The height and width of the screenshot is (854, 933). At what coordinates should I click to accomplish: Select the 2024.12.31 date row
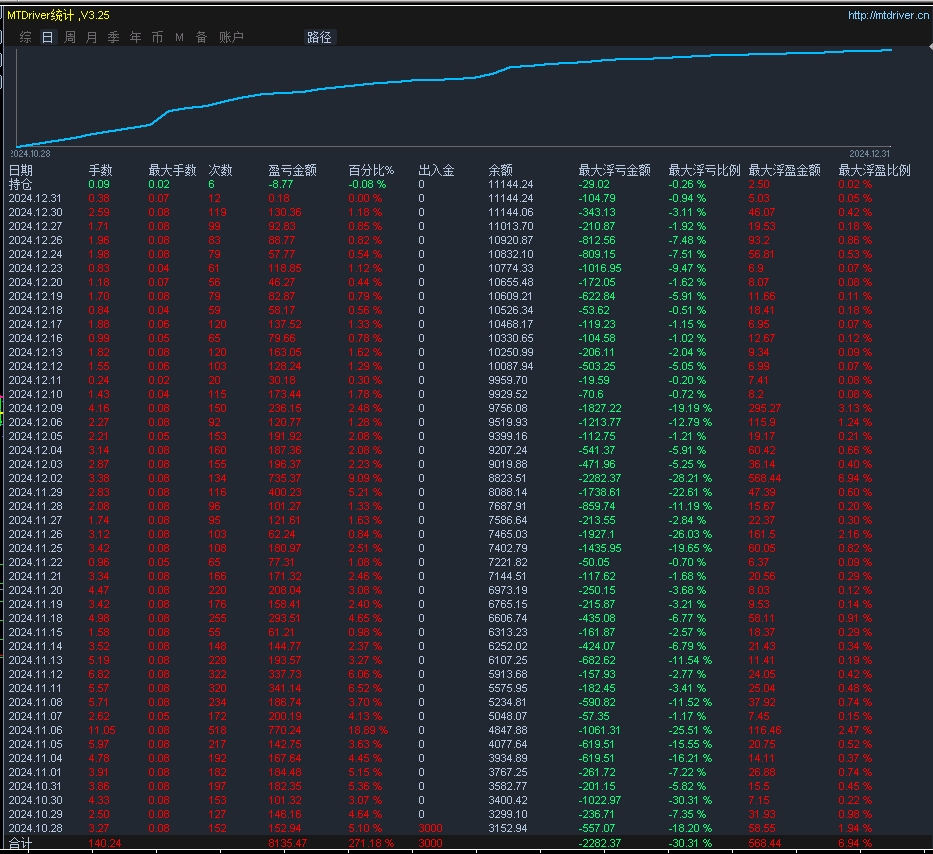pos(35,198)
